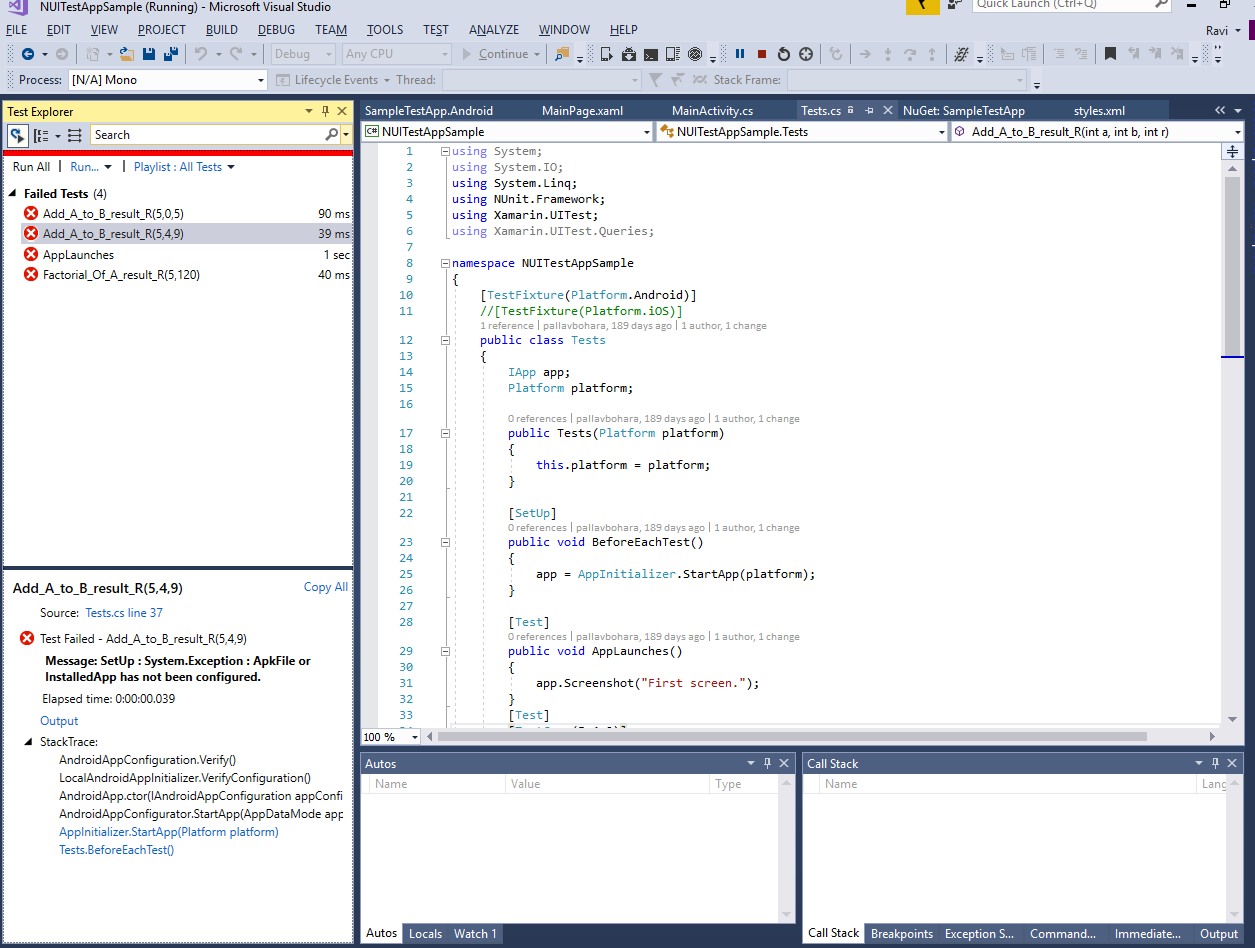This screenshot has height=948, width=1255.
Task: Collapse the public class Tests code block
Action: pyautogui.click(x=445, y=340)
